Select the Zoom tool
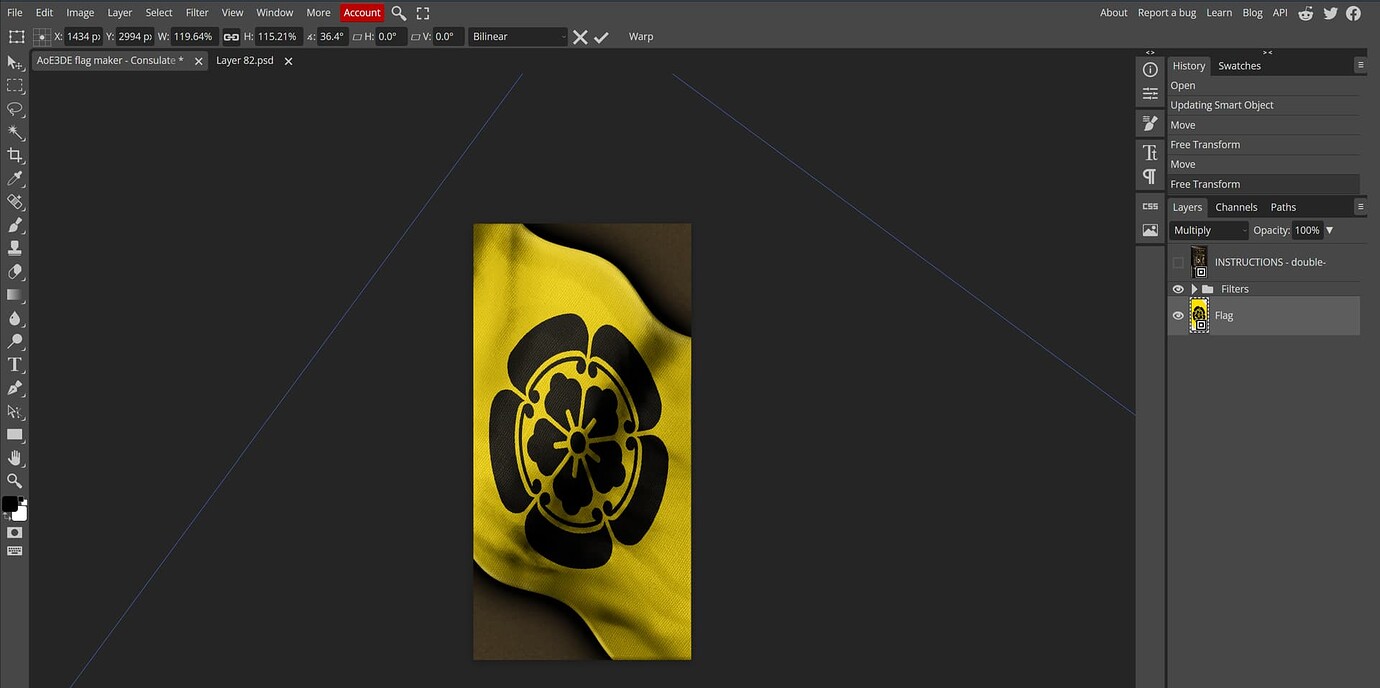This screenshot has height=688, width=1380. pos(15,481)
